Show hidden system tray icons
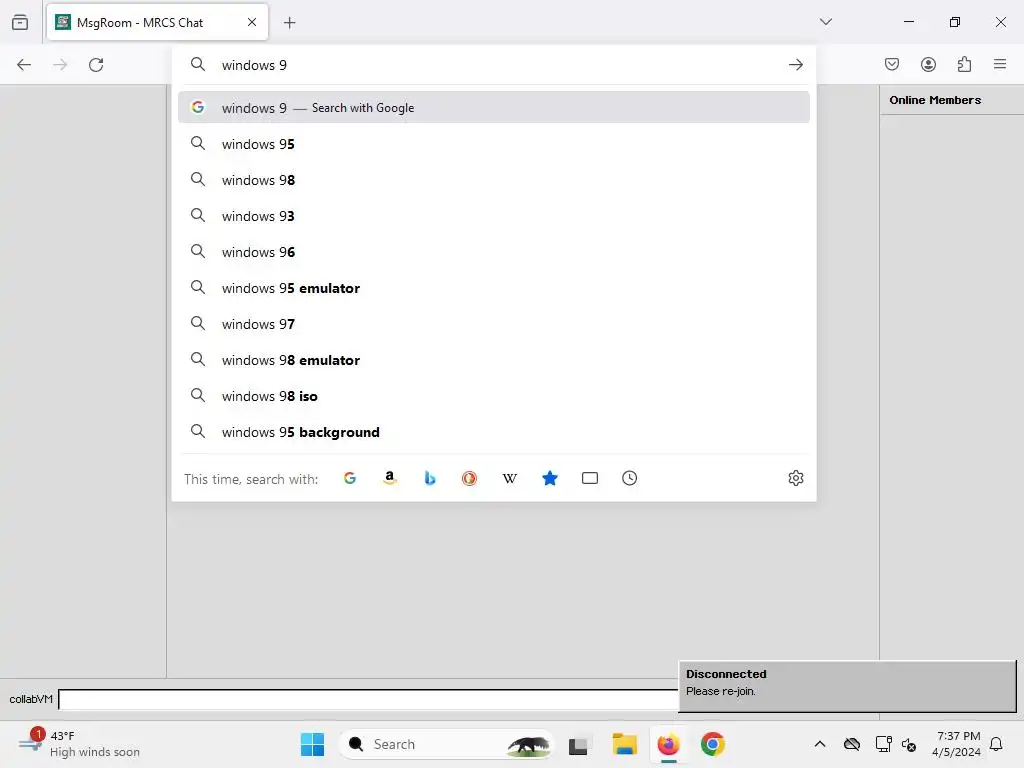Viewport: 1024px width, 768px height. pyautogui.click(x=820, y=744)
